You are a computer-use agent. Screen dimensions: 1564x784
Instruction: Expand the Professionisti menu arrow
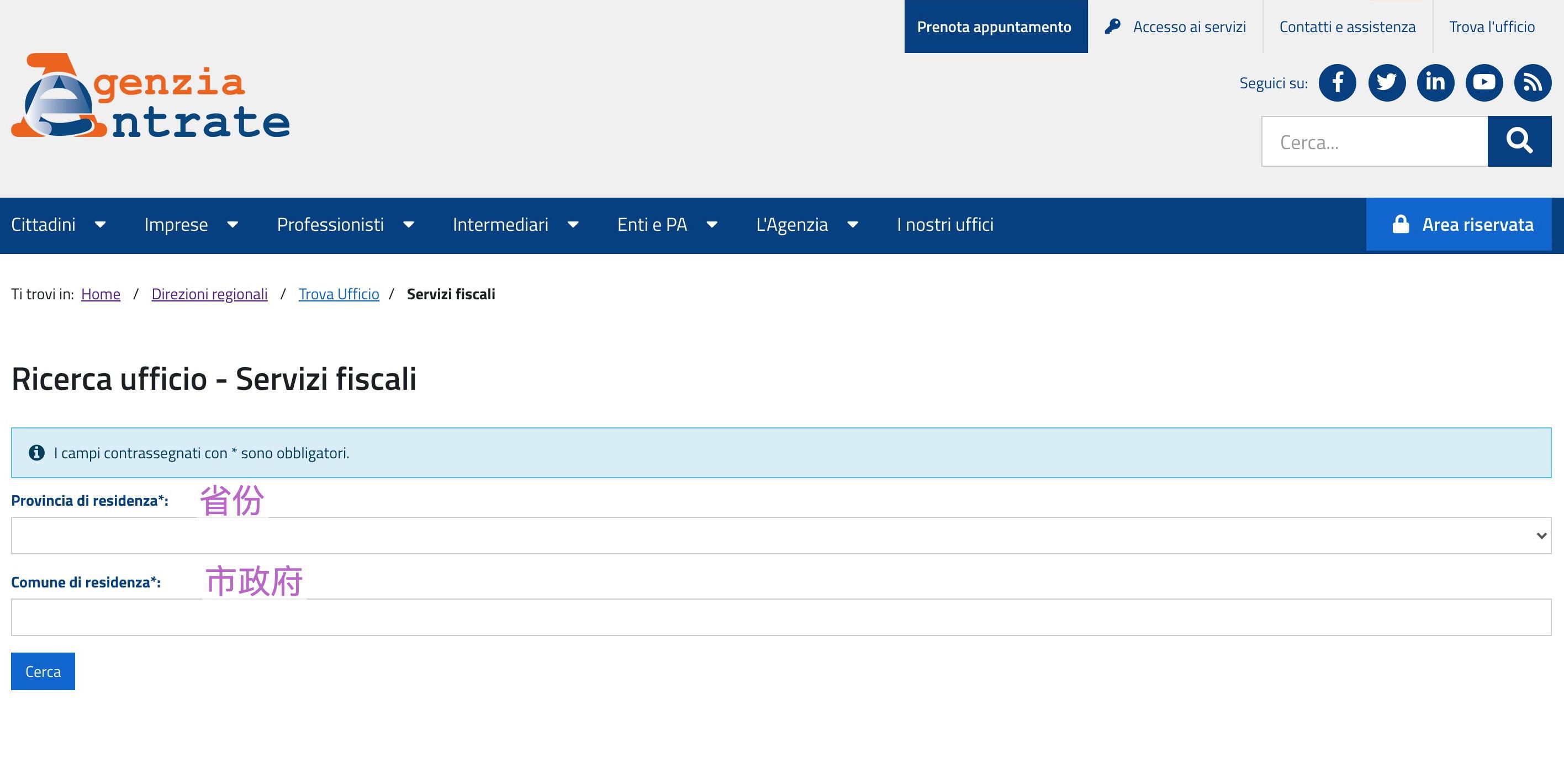point(409,225)
